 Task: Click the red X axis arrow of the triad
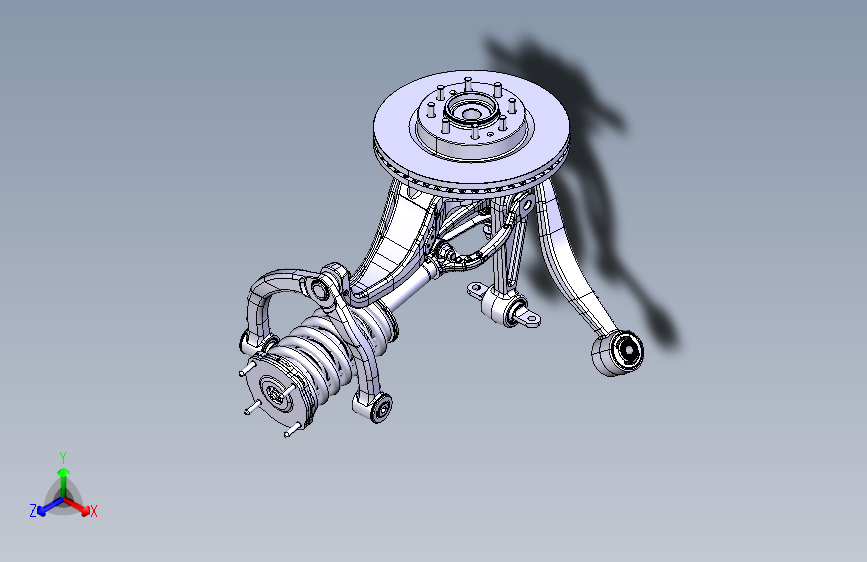78,507
